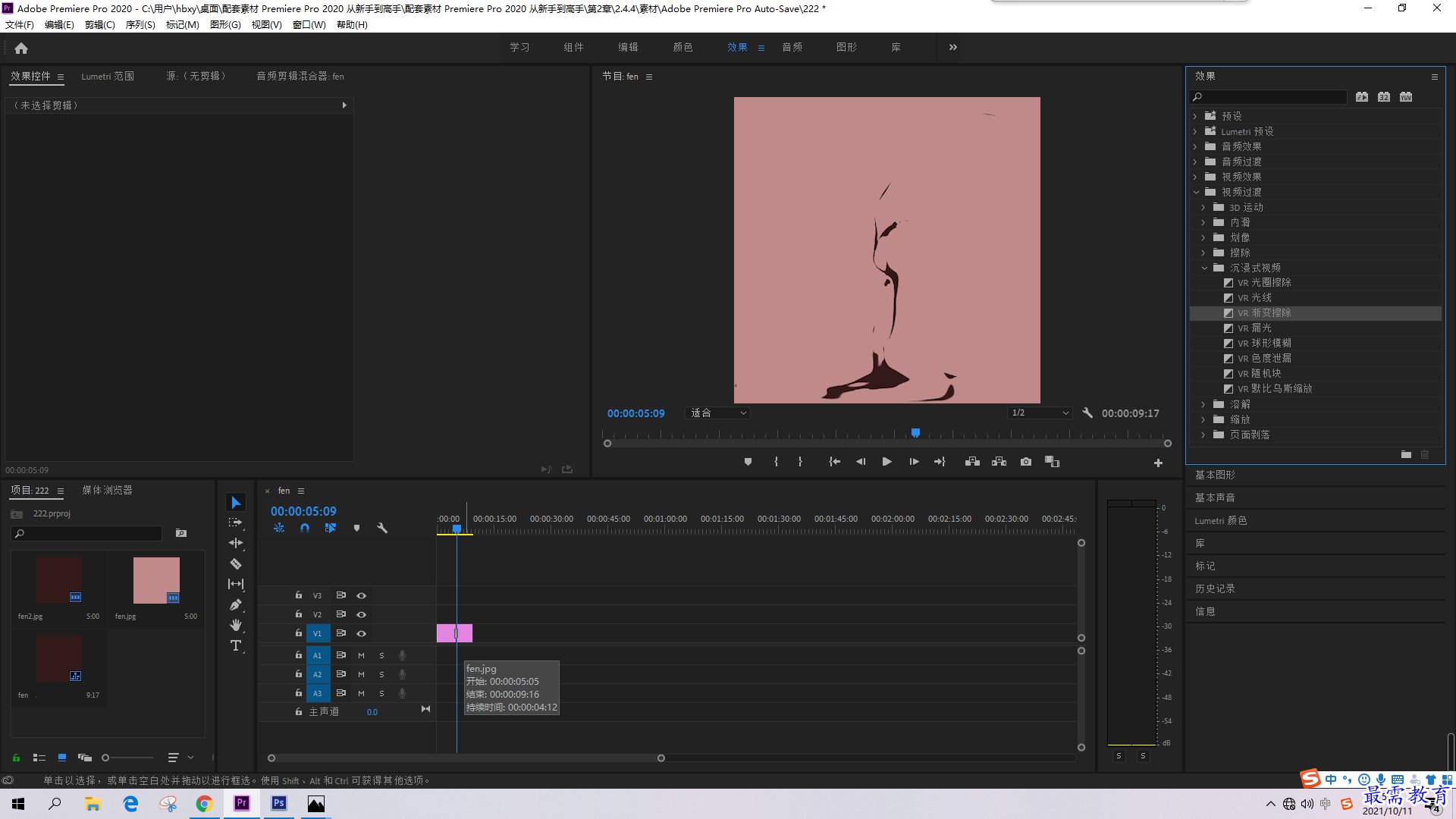Step forward one frame

click(914, 462)
